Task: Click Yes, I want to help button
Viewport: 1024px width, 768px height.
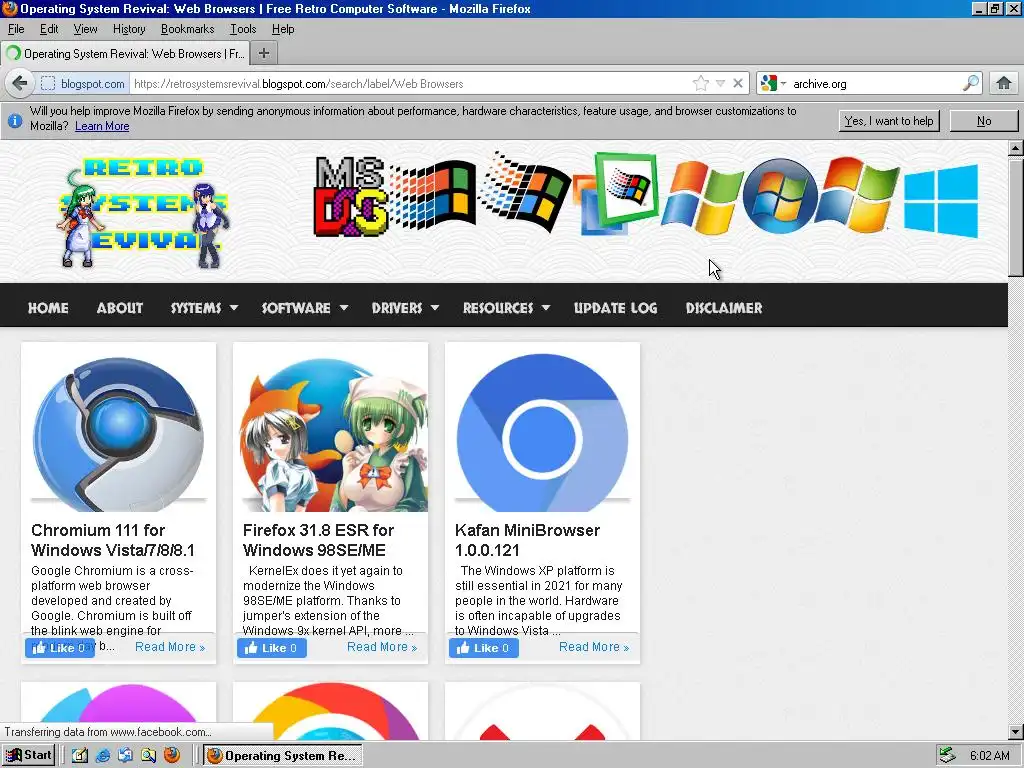Action: 889,121
